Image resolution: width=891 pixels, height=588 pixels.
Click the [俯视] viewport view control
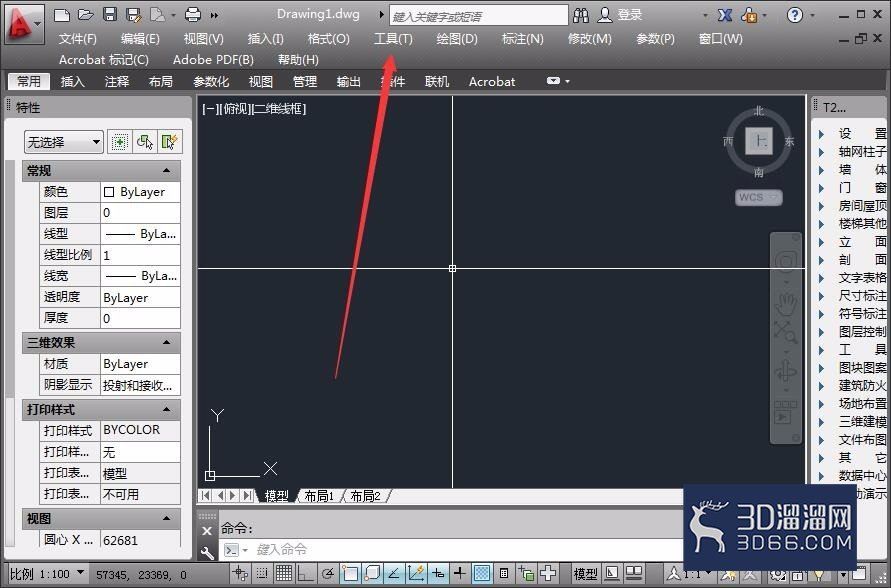tap(235, 109)
